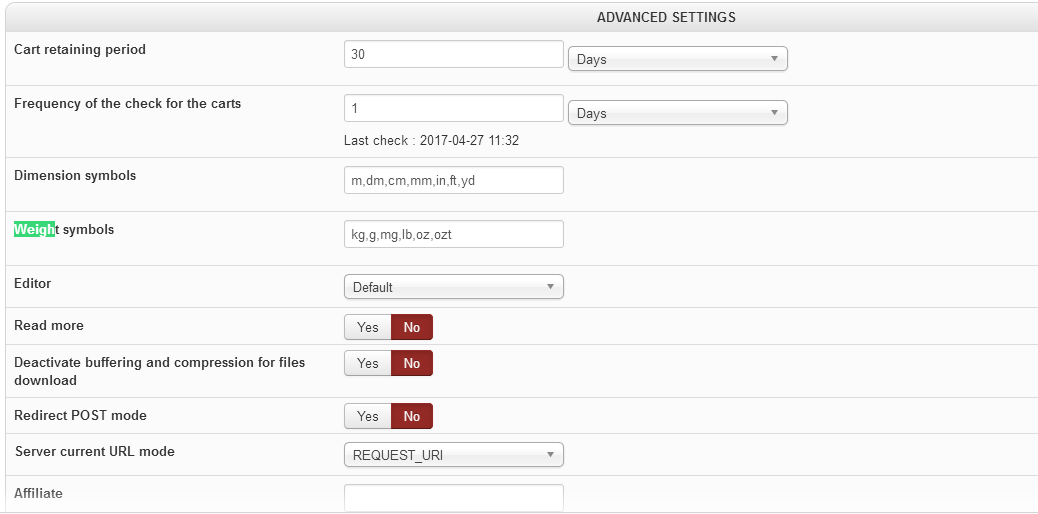The height and width of the screenshot is (514, 1038).
Task: Select No for Deactivate buffering and compression
Action: click(x=412, y=363)
